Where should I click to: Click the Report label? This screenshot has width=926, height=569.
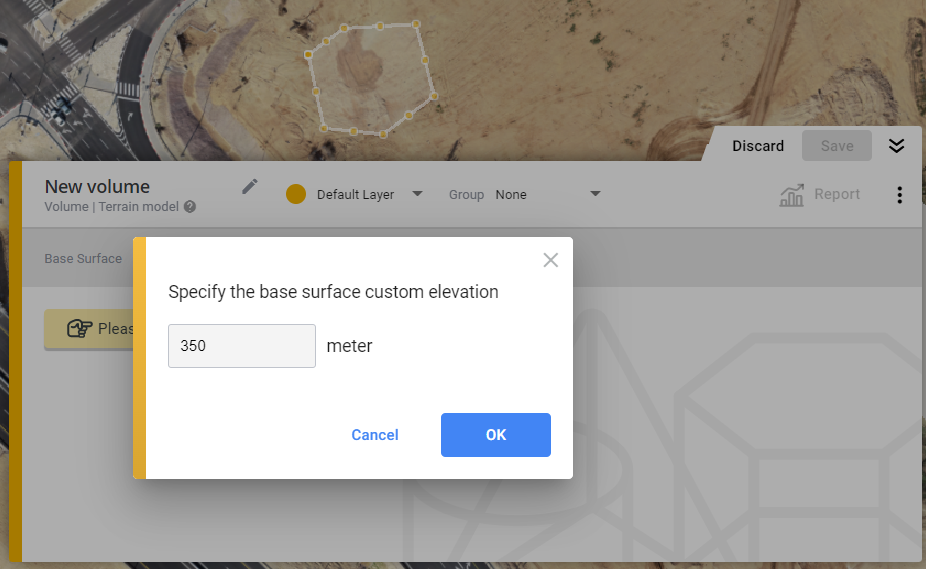(x=837, y=194)
